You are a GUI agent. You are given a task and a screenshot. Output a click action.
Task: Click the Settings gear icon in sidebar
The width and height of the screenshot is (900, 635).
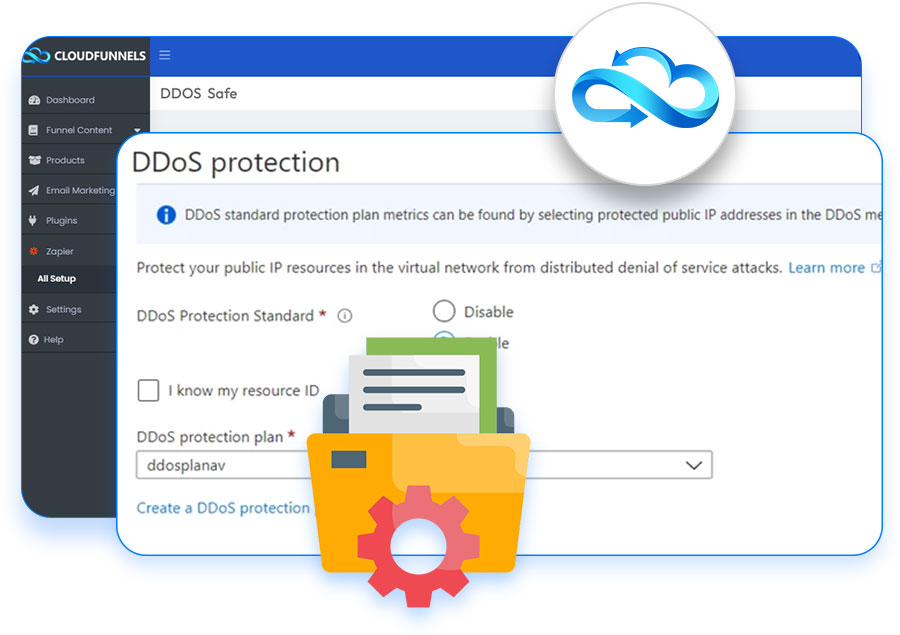(34, 310)
